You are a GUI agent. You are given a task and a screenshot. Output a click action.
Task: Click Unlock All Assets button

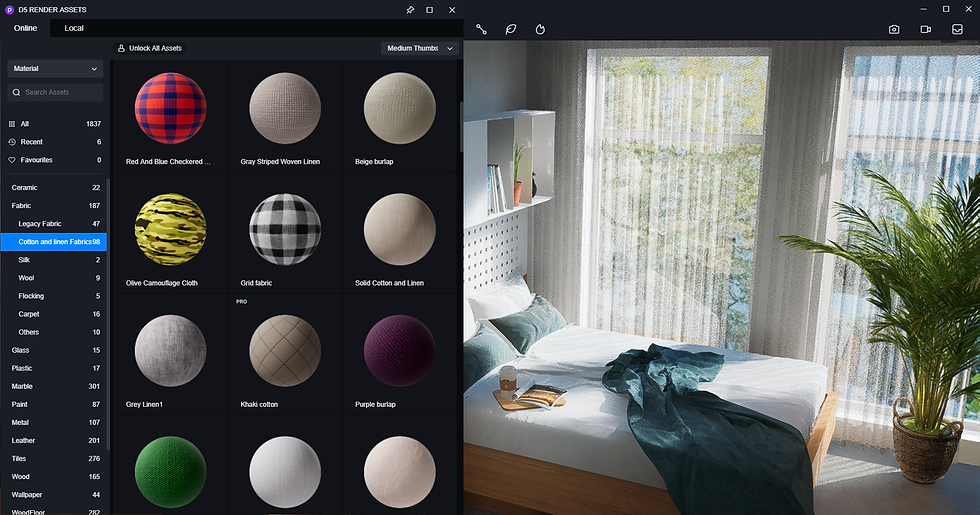click(150, 48)
